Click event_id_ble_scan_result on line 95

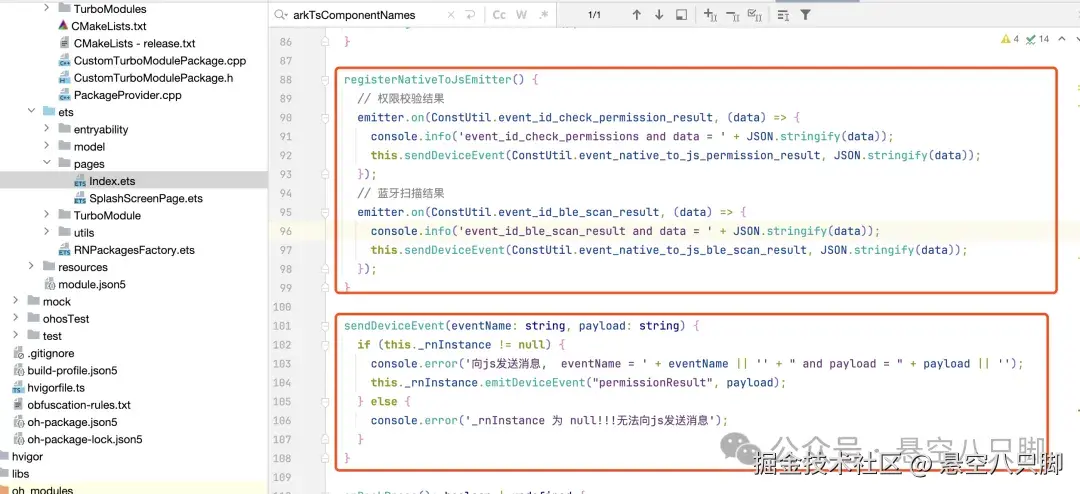[x=579, y=212]
